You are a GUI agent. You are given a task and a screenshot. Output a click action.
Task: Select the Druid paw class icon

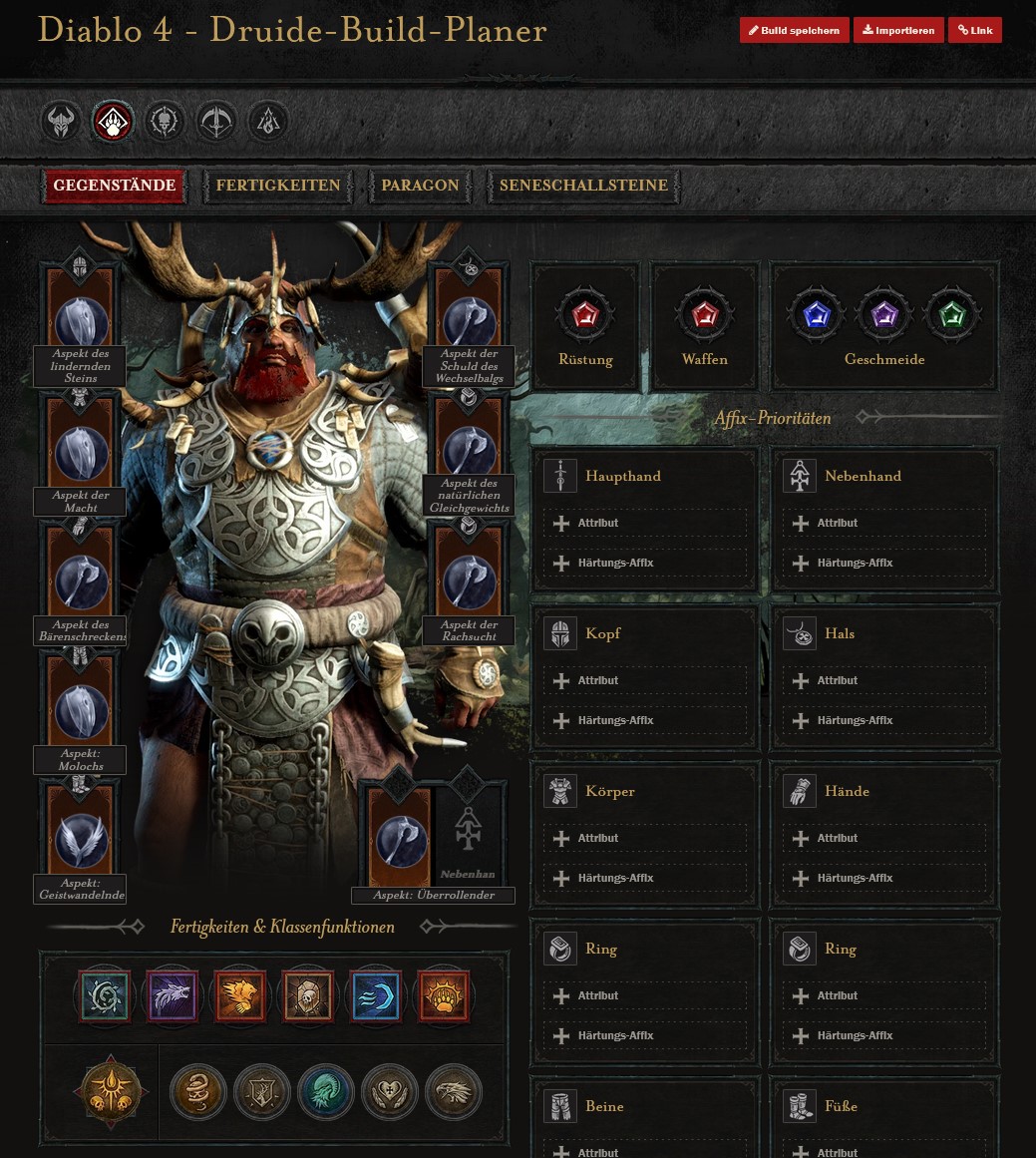click(x=113, y=122)
